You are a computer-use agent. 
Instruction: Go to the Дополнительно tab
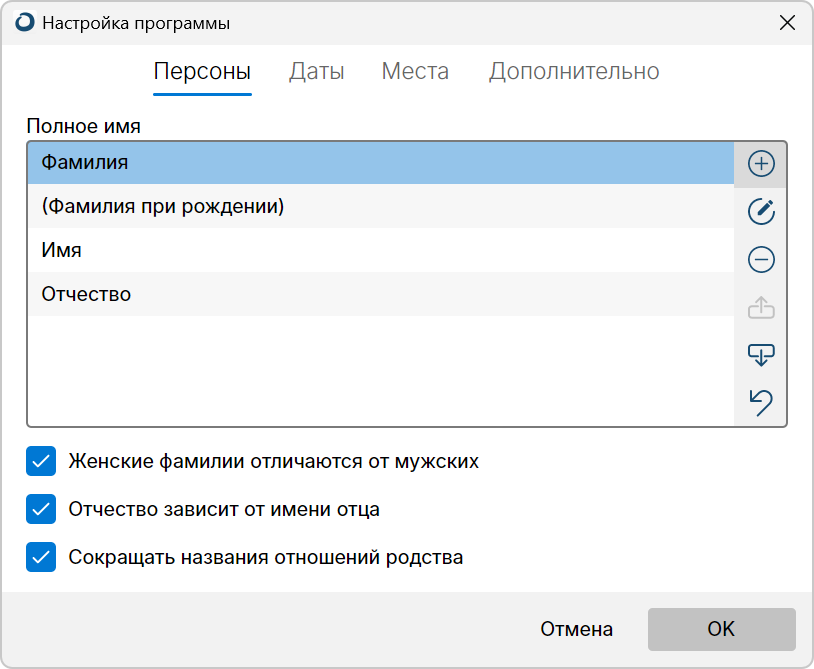pos(573,72)
